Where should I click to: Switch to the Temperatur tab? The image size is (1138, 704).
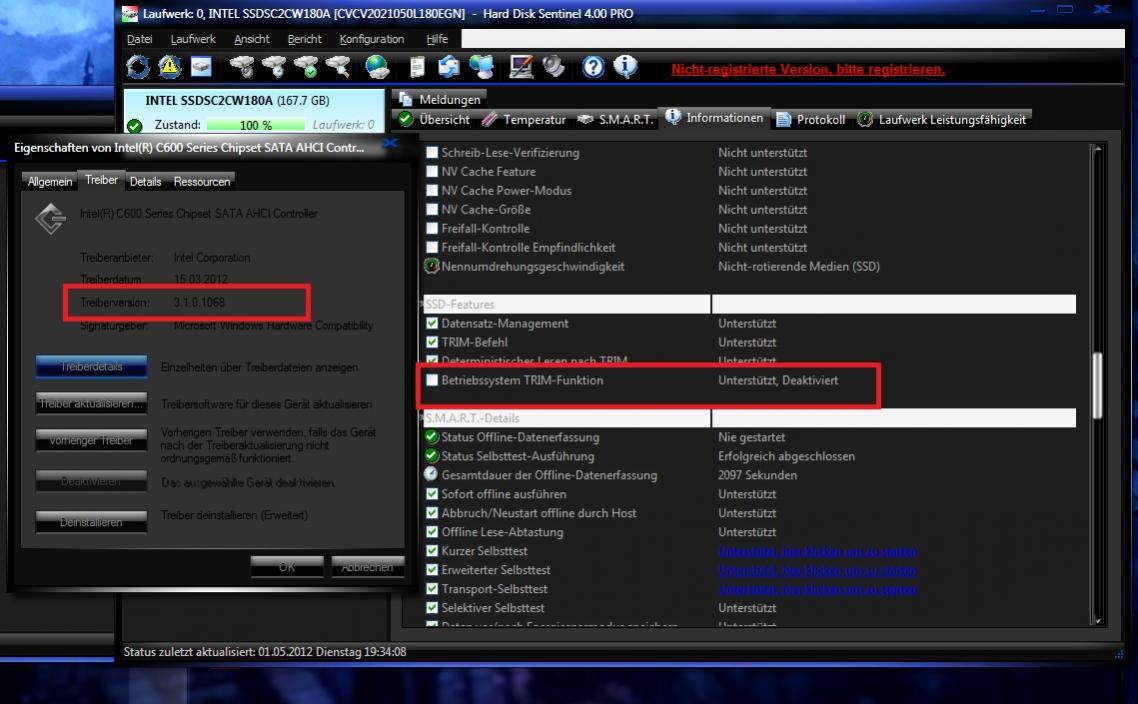[x=525, y=120]
